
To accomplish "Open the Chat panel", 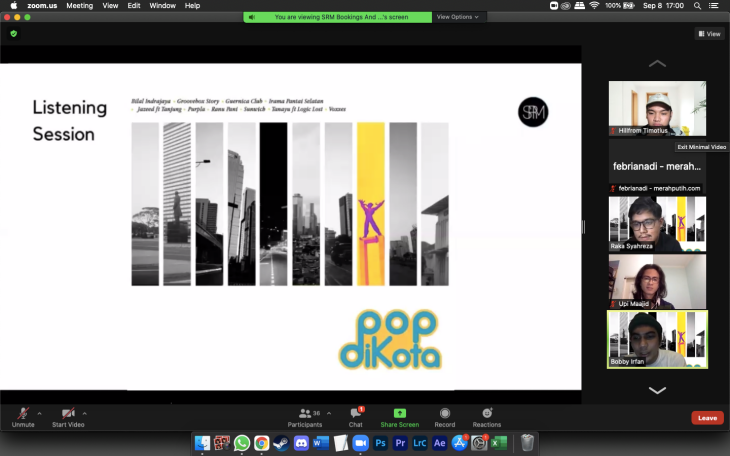I will coord(356,417).
